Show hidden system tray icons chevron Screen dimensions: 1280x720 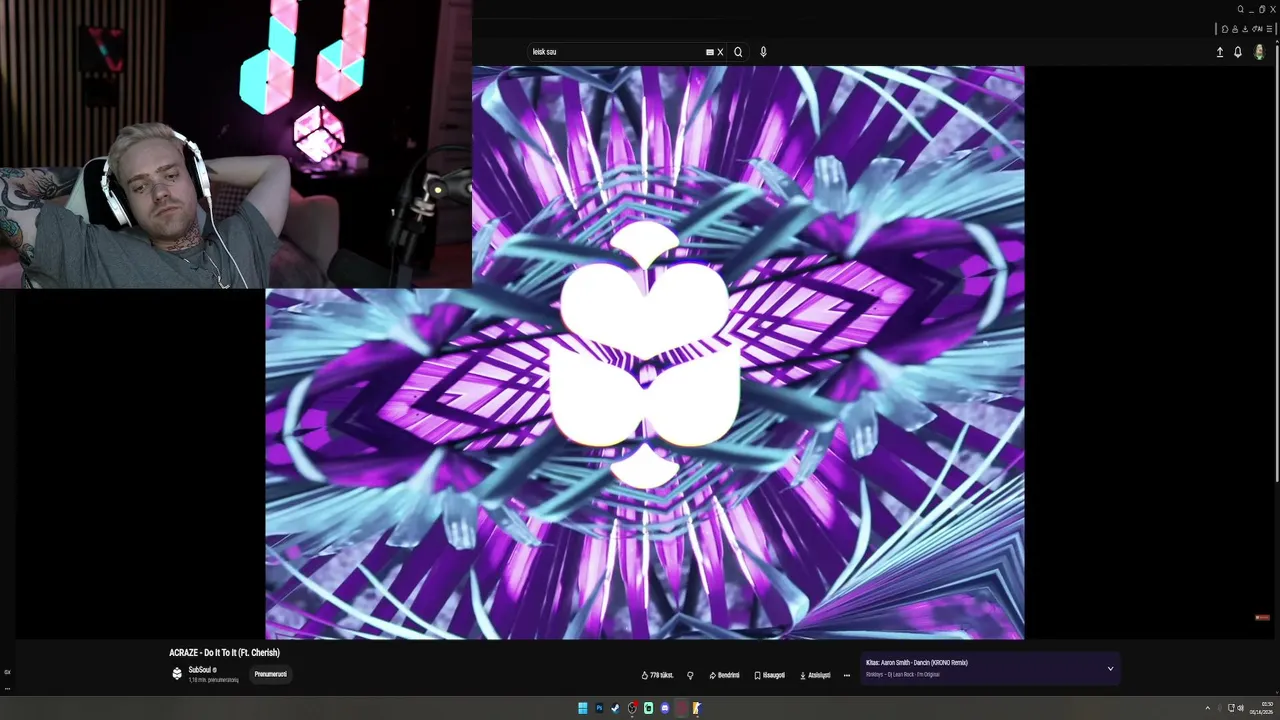click(1207, 708)
